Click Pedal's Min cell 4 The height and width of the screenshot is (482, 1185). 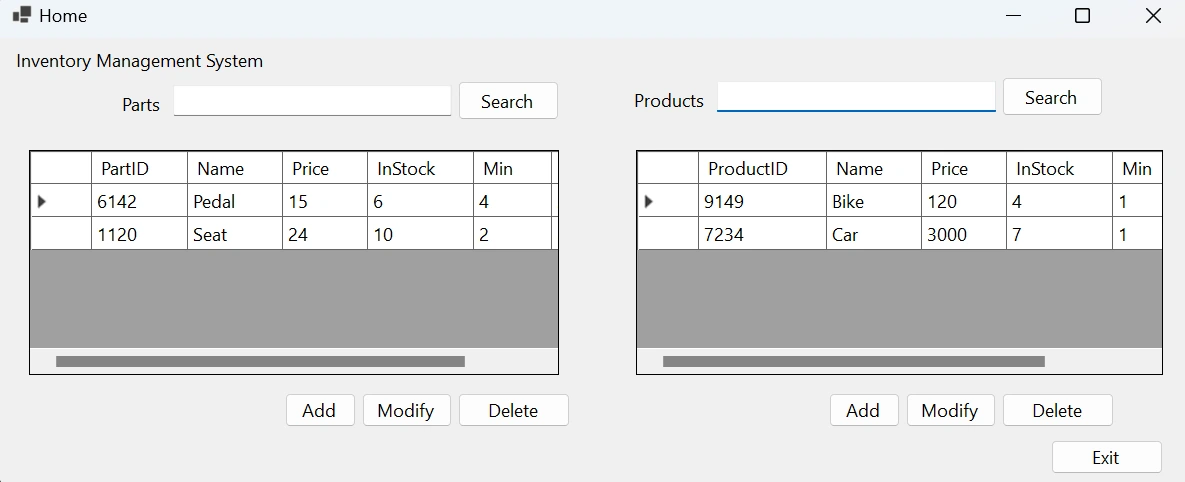pos(512,201)
